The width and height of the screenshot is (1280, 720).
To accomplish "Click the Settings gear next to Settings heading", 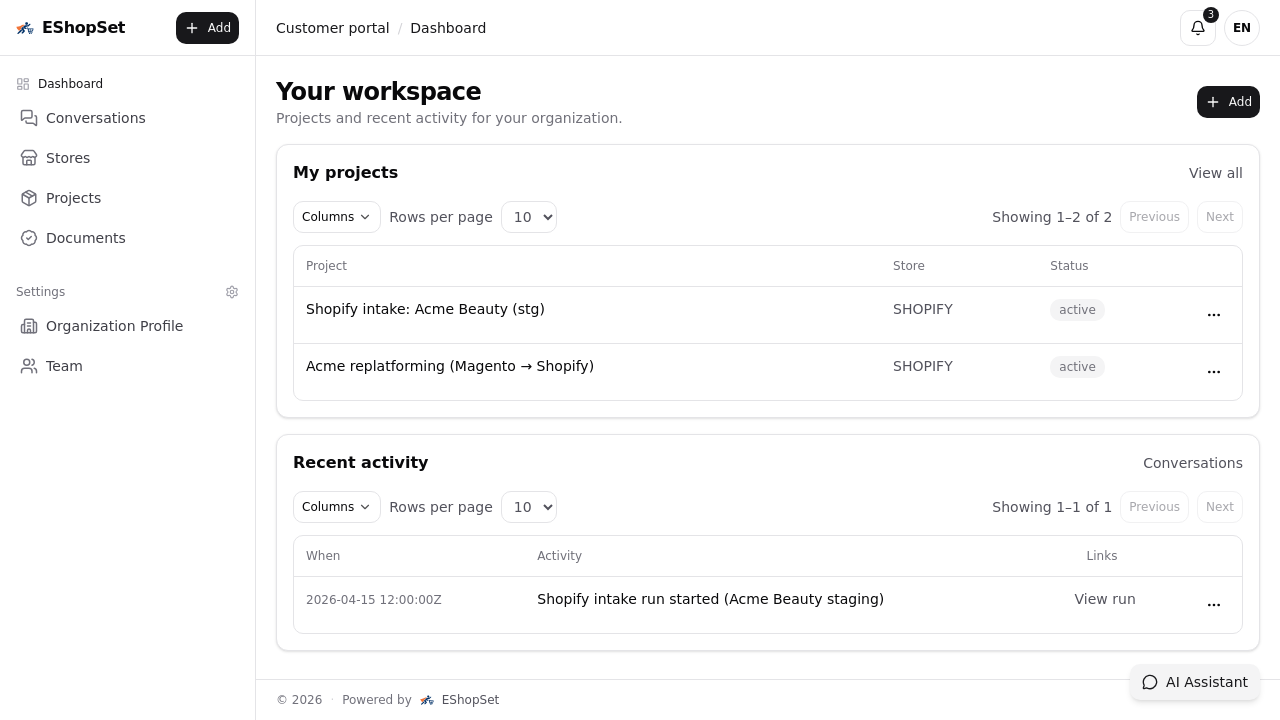I will pyautogui.click(x=232, y=292).
